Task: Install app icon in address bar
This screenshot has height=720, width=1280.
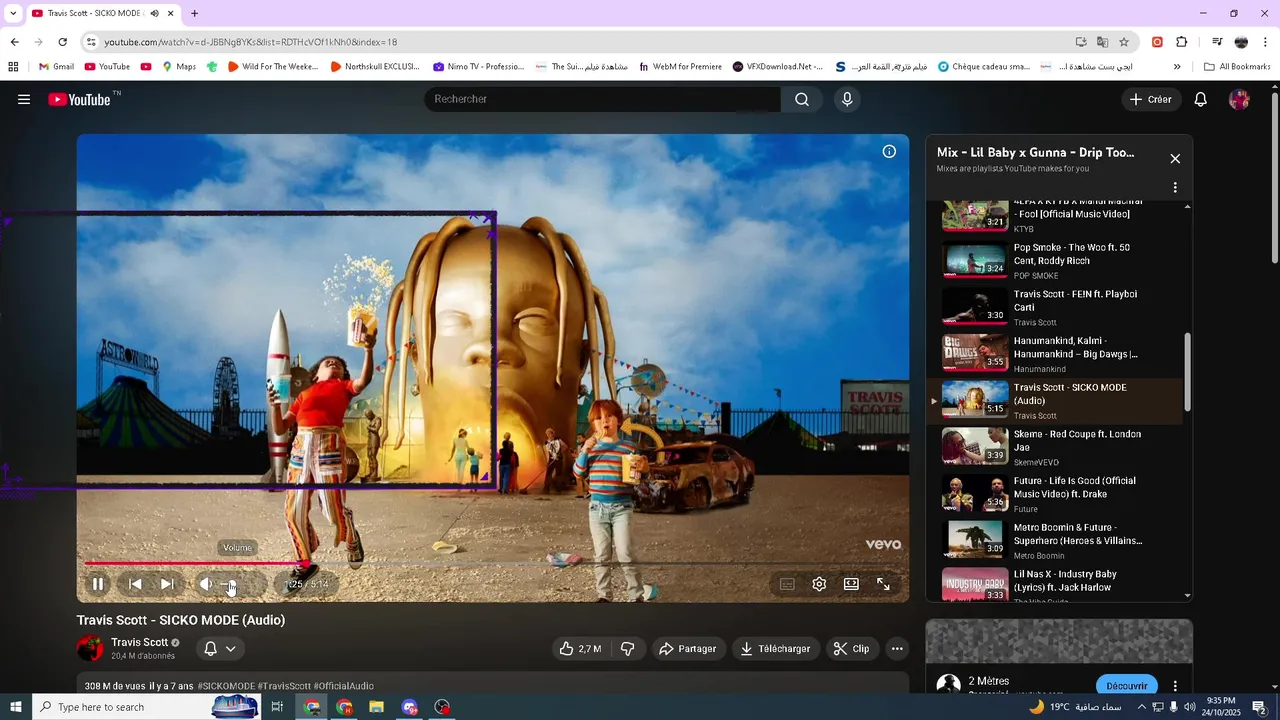Action: point(1081,42)
